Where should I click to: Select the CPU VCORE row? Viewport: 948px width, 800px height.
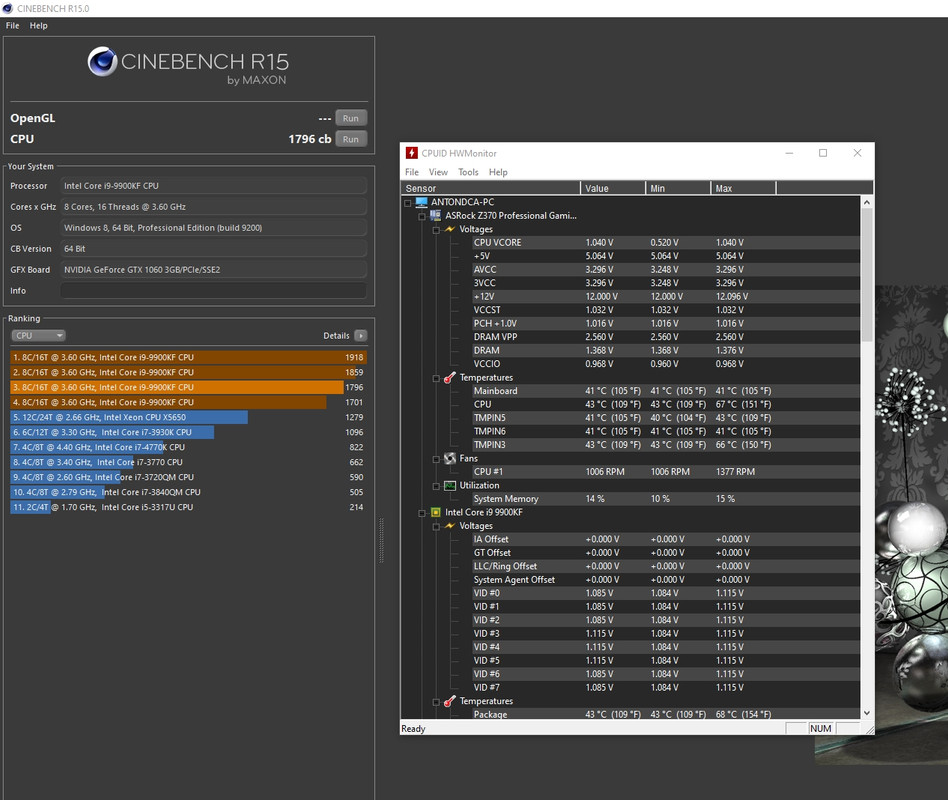click(x=665, y=242)
